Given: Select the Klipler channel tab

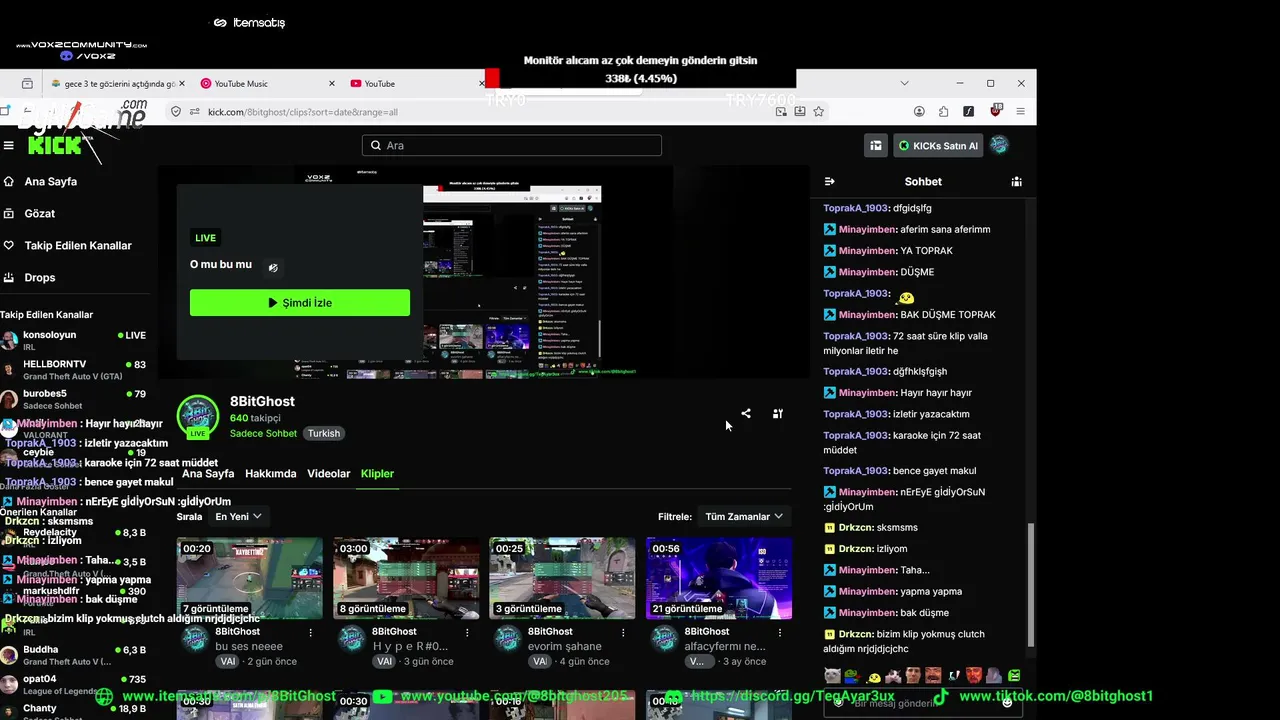Looking at the screenshot, I should pos(377,473).
